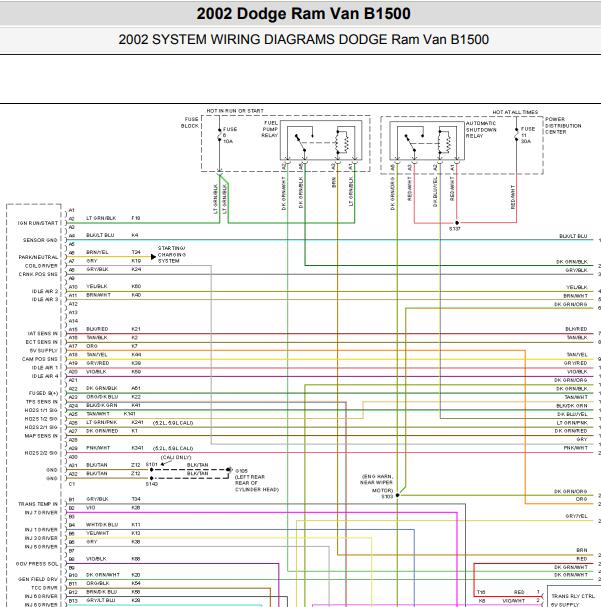
Task: Click the G105 ground label
Action: [x=241, y=471]
